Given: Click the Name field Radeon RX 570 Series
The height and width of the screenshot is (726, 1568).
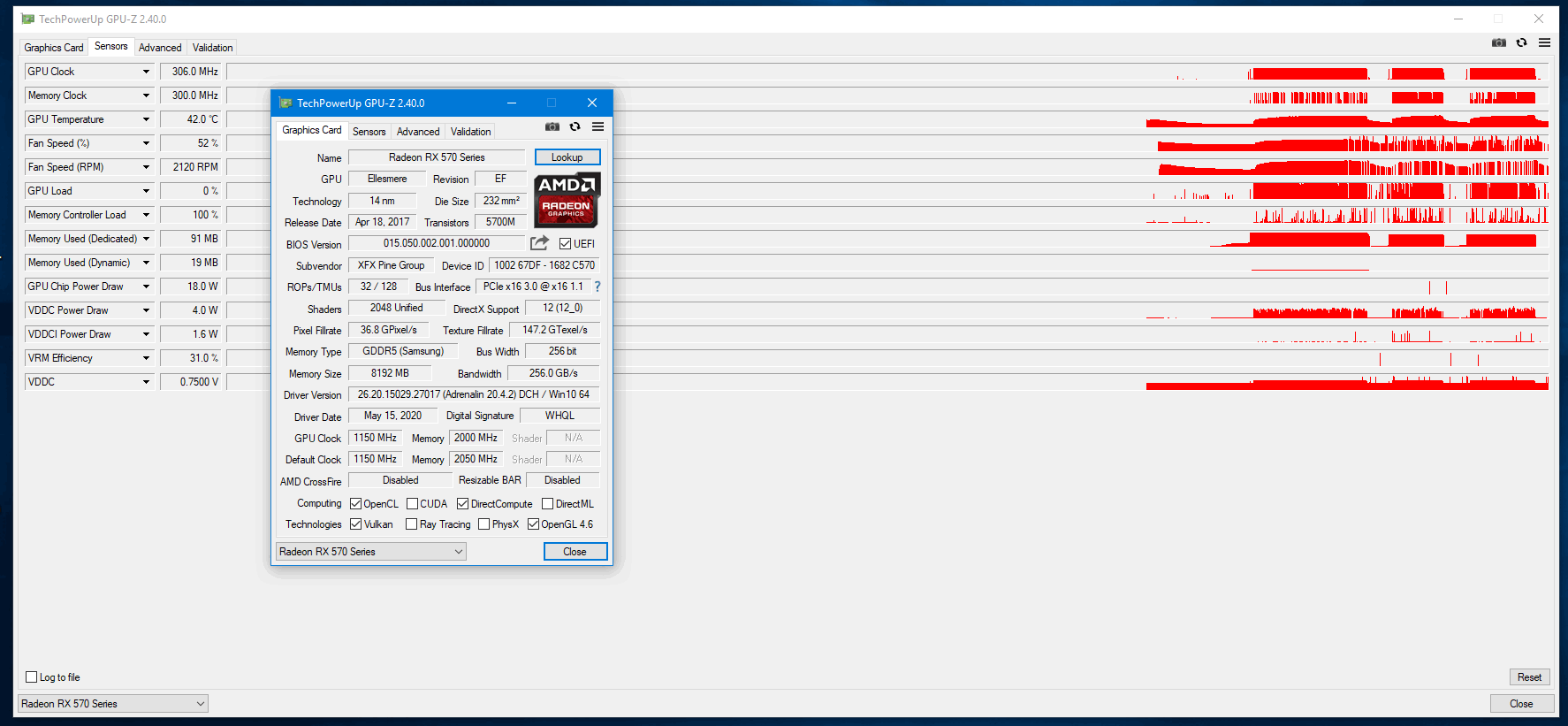Looking at the screenshot, I should tap(437, 157).
